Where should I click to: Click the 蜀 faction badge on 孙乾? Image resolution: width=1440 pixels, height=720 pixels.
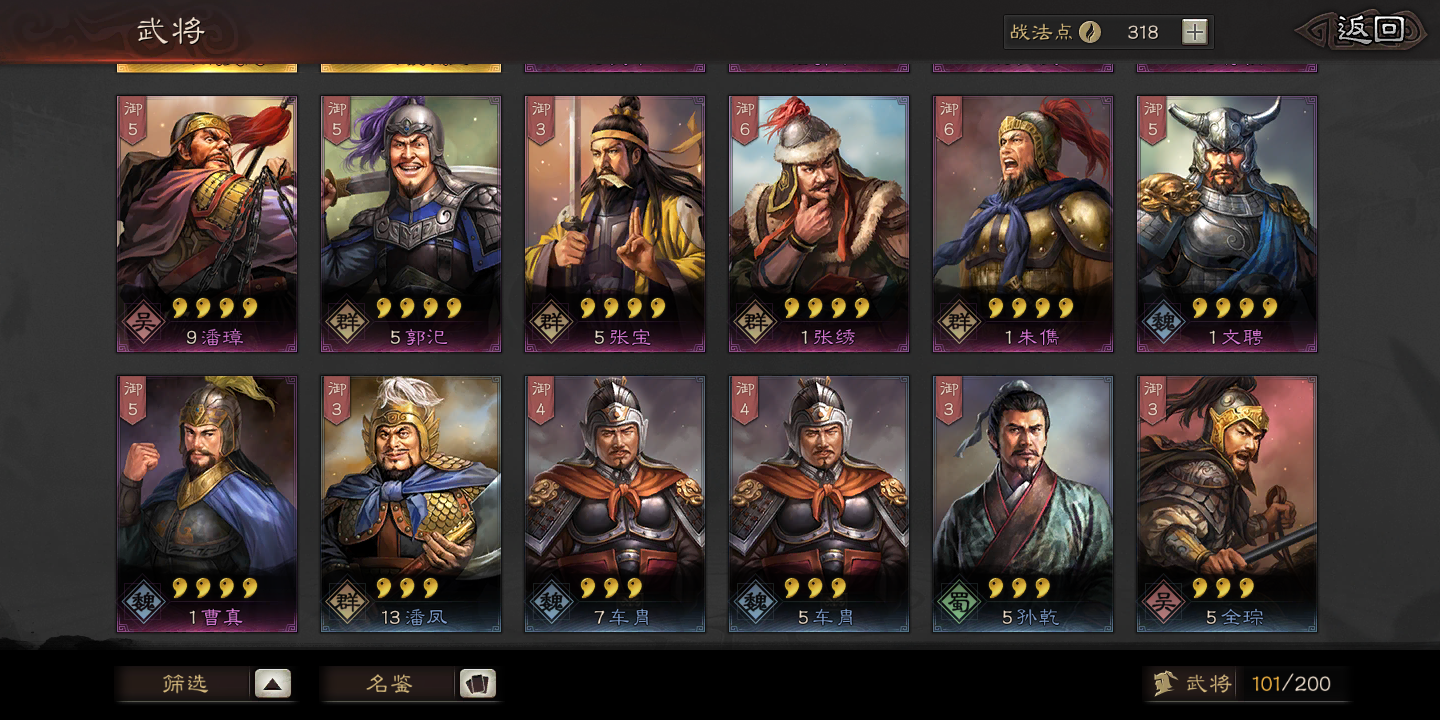(957, 602)
